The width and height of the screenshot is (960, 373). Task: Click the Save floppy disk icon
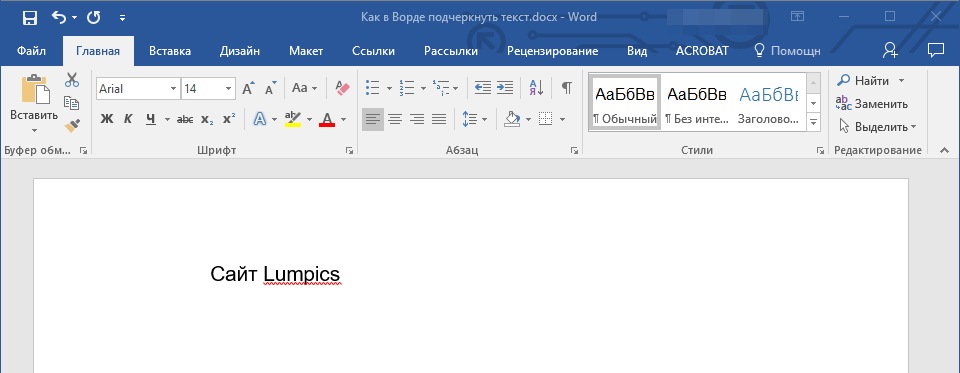click(29, 18)
